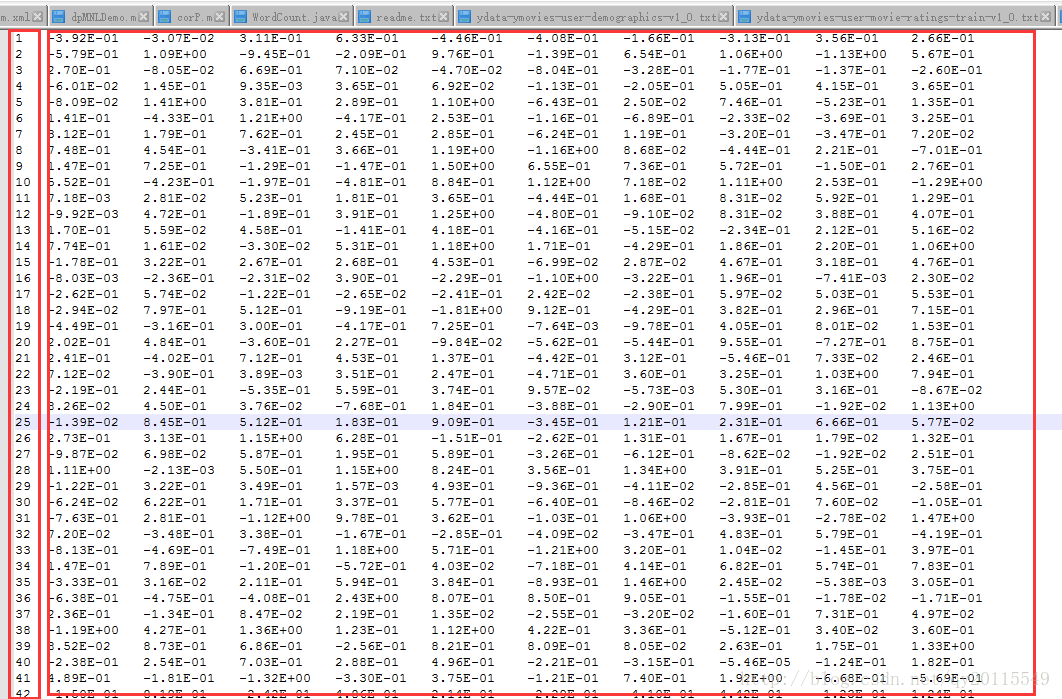Open the user-demographics-v1_0.txt tab
The height and width of the screenshot is (699, 1062).
coord(595,16)
